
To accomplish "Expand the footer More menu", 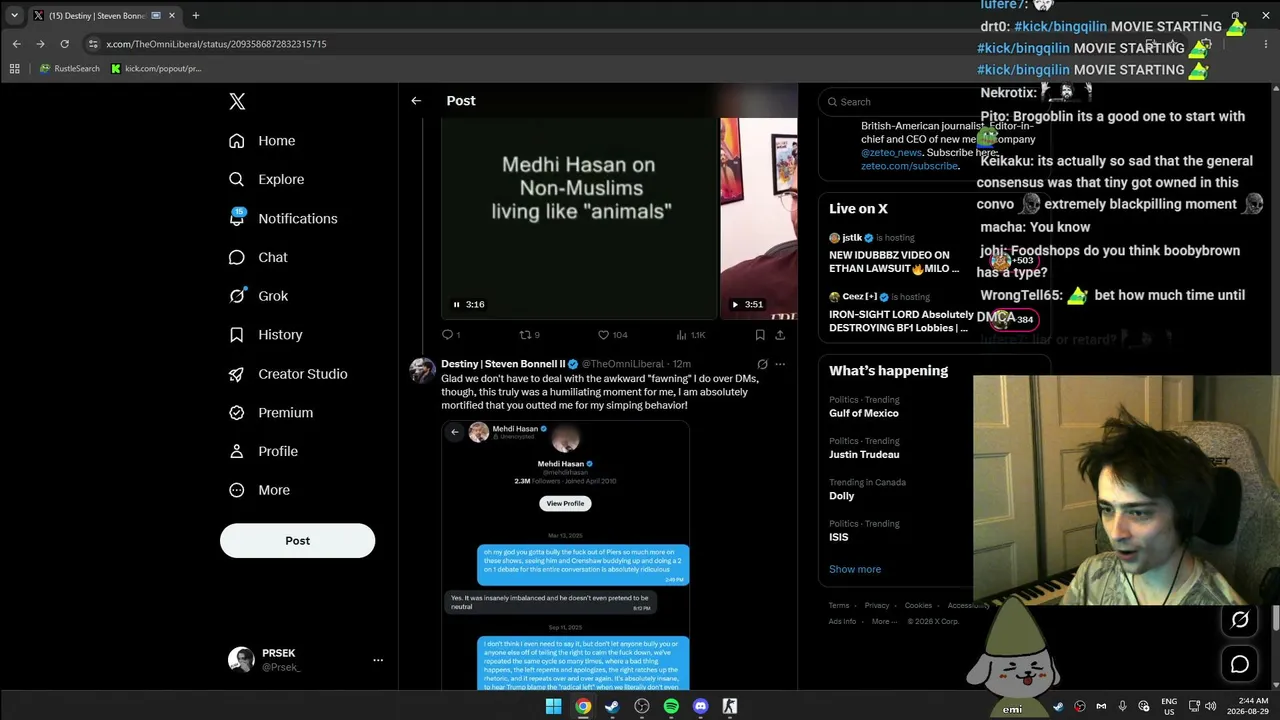I will click(883, 621).
